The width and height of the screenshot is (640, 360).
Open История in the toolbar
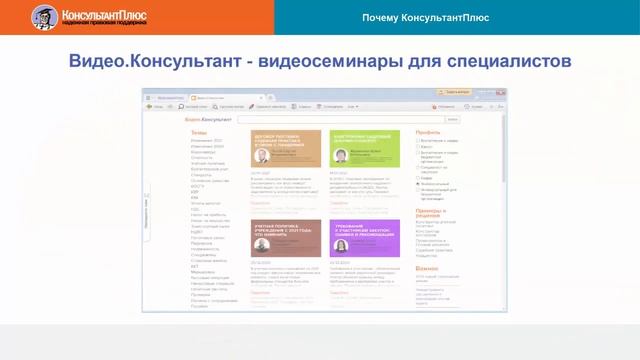click(473, 107)
